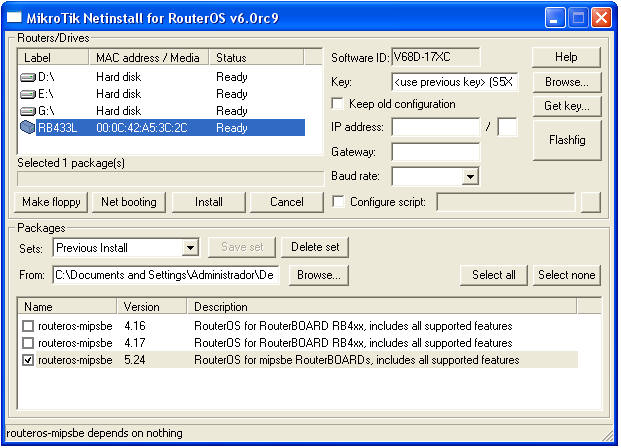Close the Netinstall window
The image size is (621, 448).
tap(601, 17)
